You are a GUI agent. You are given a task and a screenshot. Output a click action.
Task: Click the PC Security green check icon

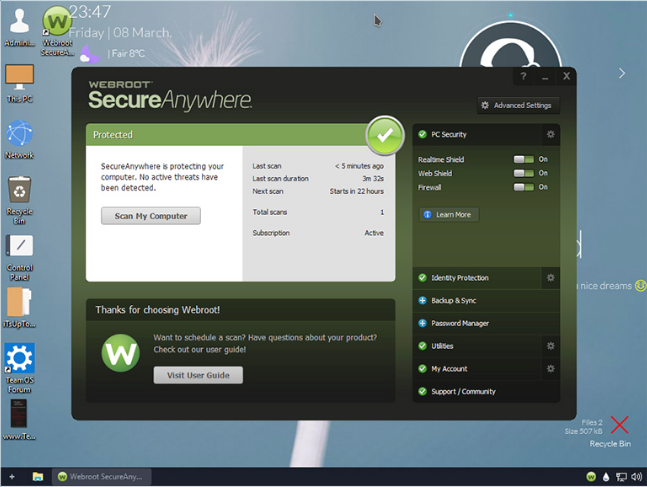[x=422, y=134]
